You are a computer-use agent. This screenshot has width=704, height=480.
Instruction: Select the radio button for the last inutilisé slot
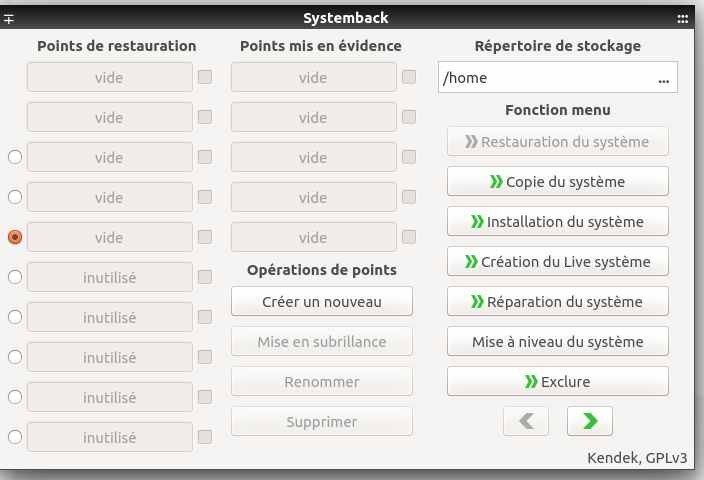[15, 437]
